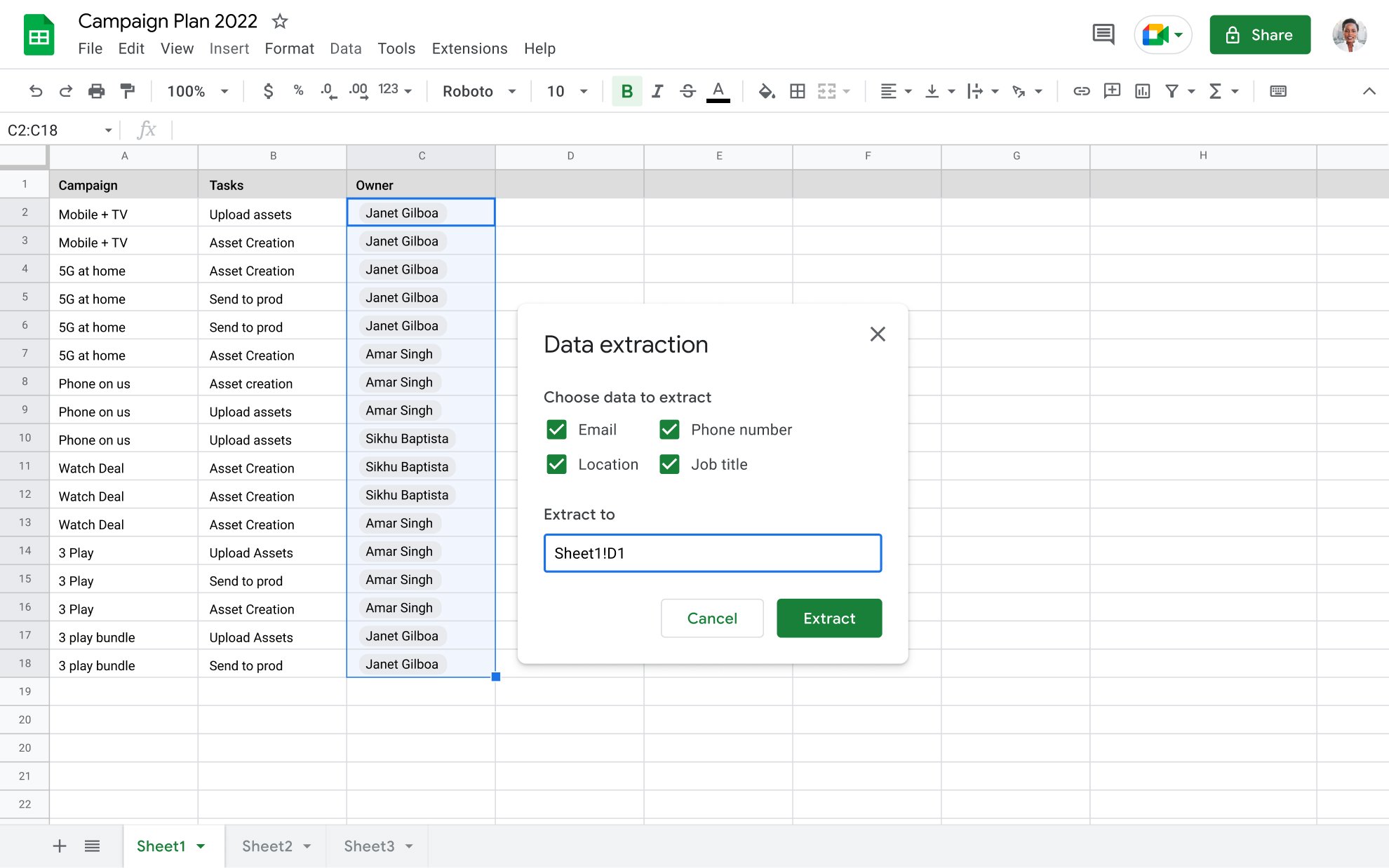Toggle italic formatting
1389x868 pixels.
657,91
